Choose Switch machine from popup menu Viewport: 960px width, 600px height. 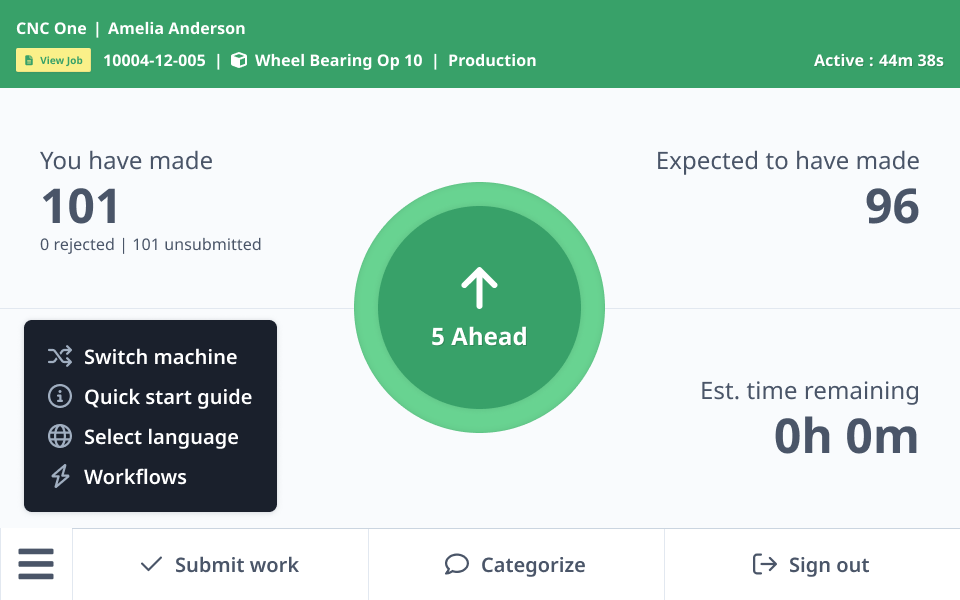160,357
